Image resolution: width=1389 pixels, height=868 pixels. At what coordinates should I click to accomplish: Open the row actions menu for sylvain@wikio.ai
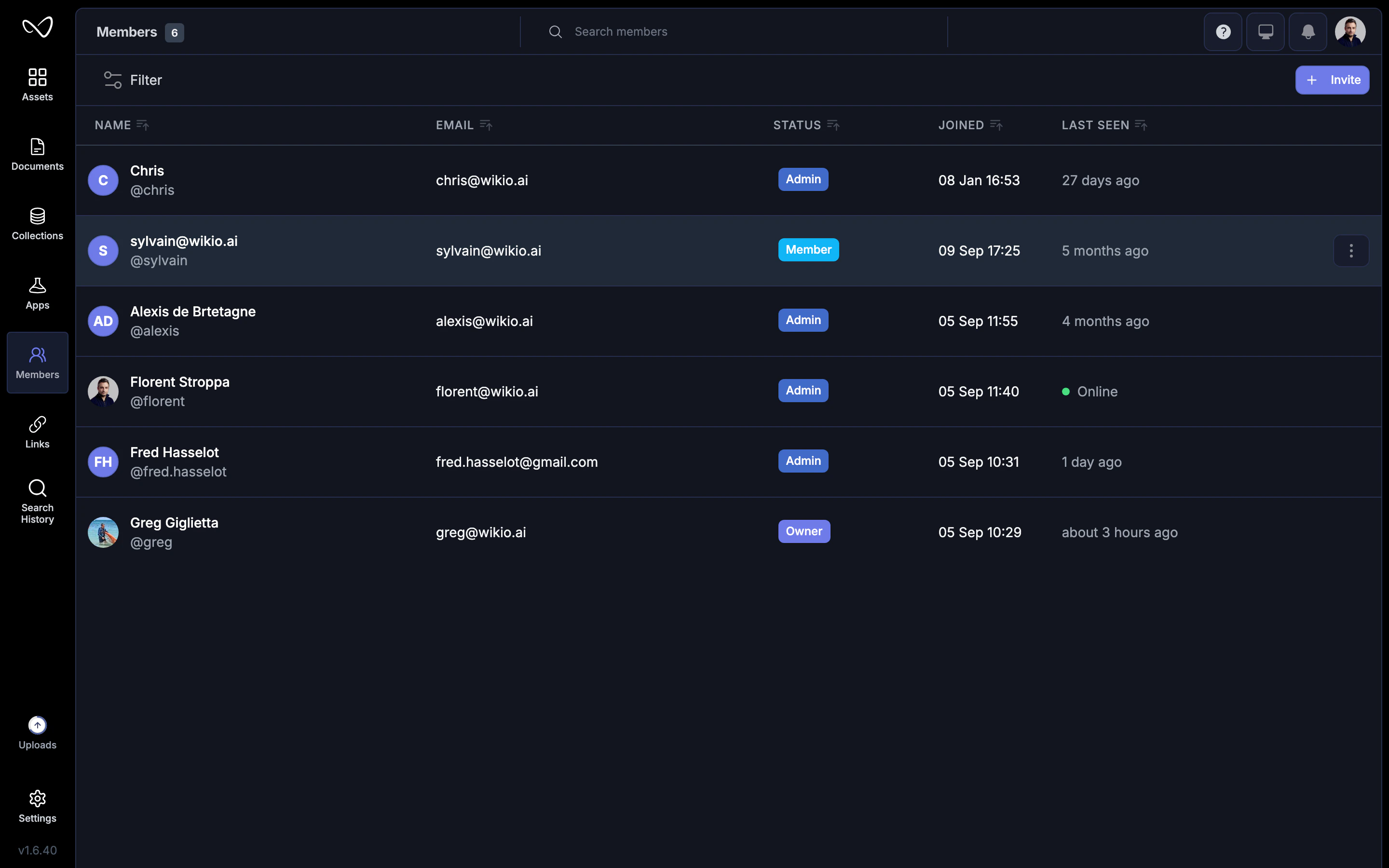click(1351, 250)
